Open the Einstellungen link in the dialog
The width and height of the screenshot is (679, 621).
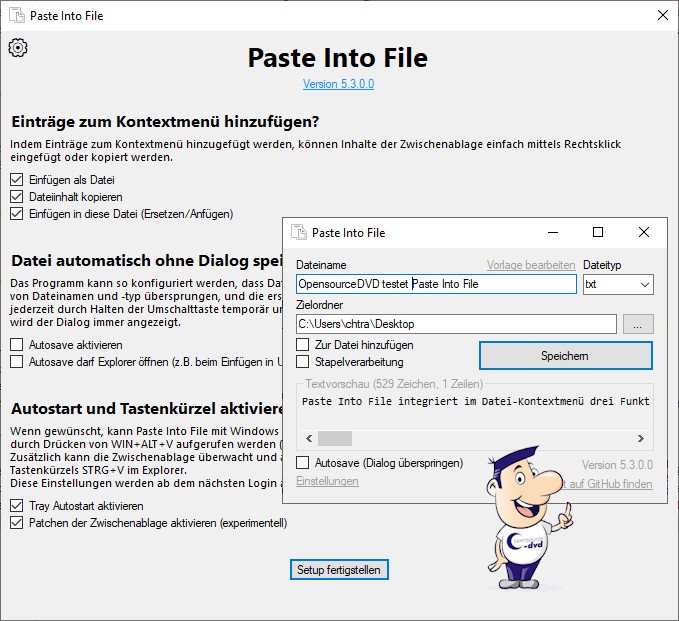327,481
